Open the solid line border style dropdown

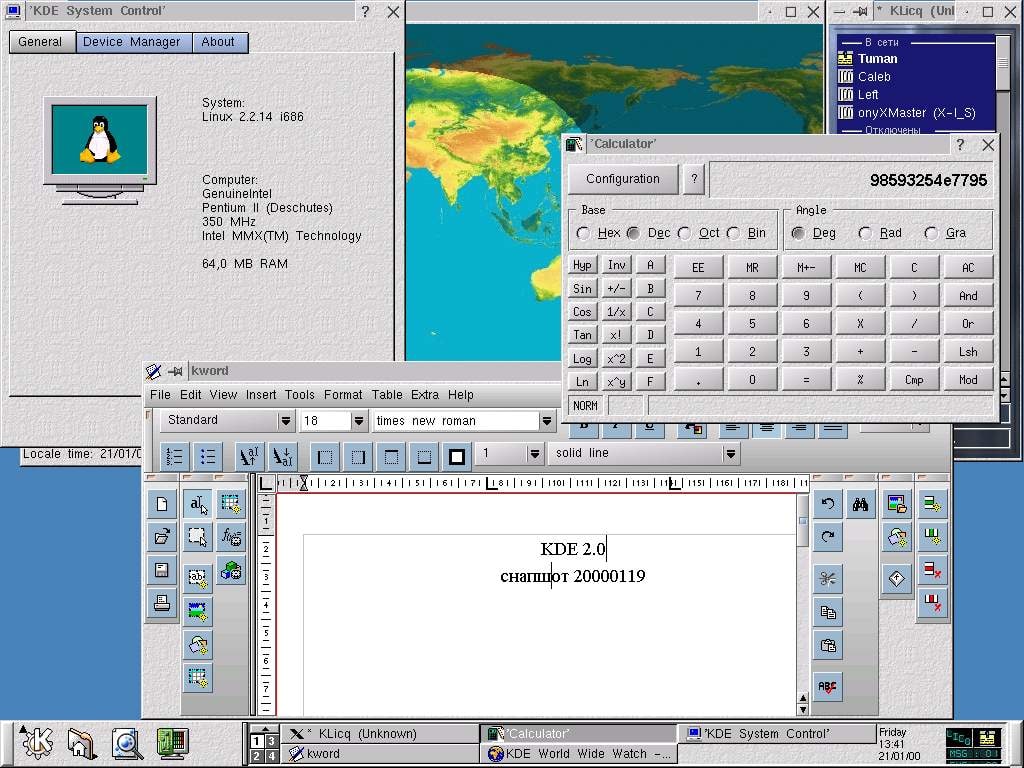tap(731, 453)
